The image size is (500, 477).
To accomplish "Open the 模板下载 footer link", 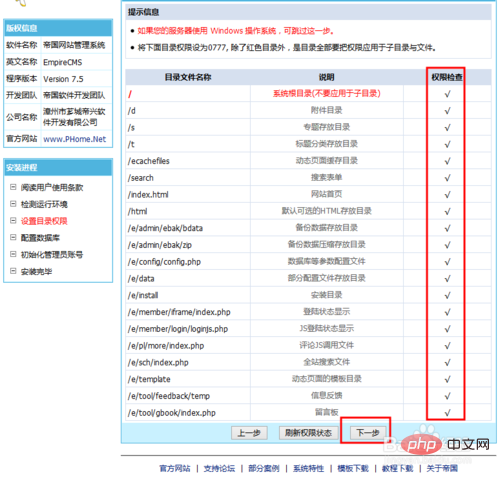I will (x=353, y=468).
